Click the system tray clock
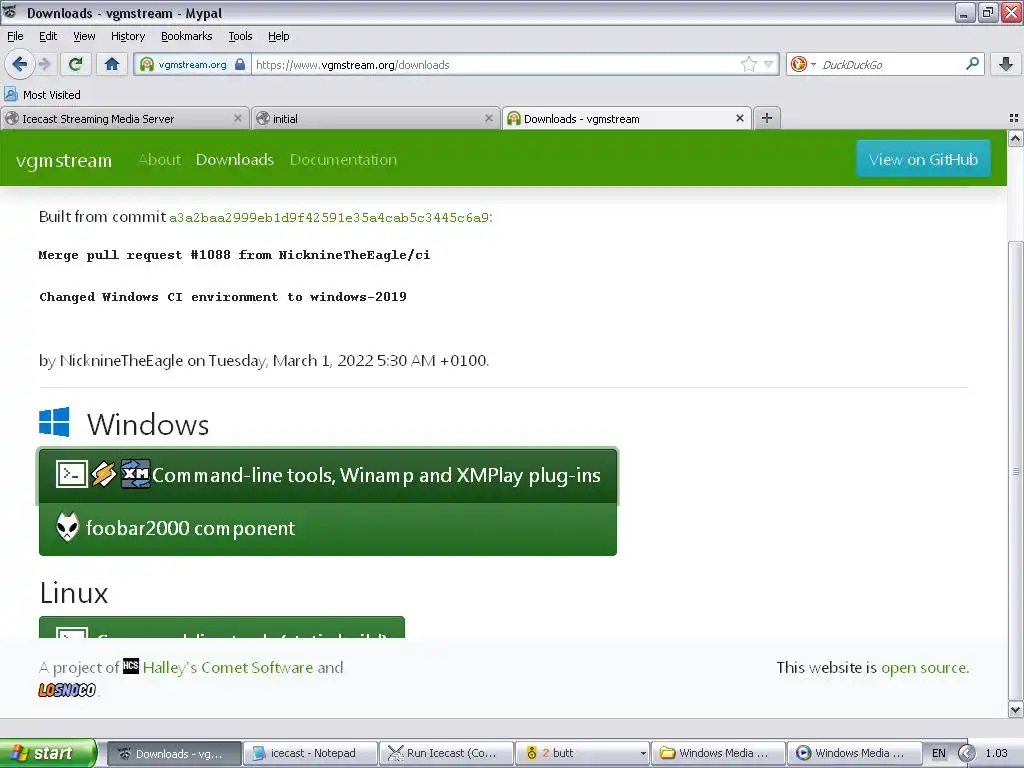 [x=997, y=753]
